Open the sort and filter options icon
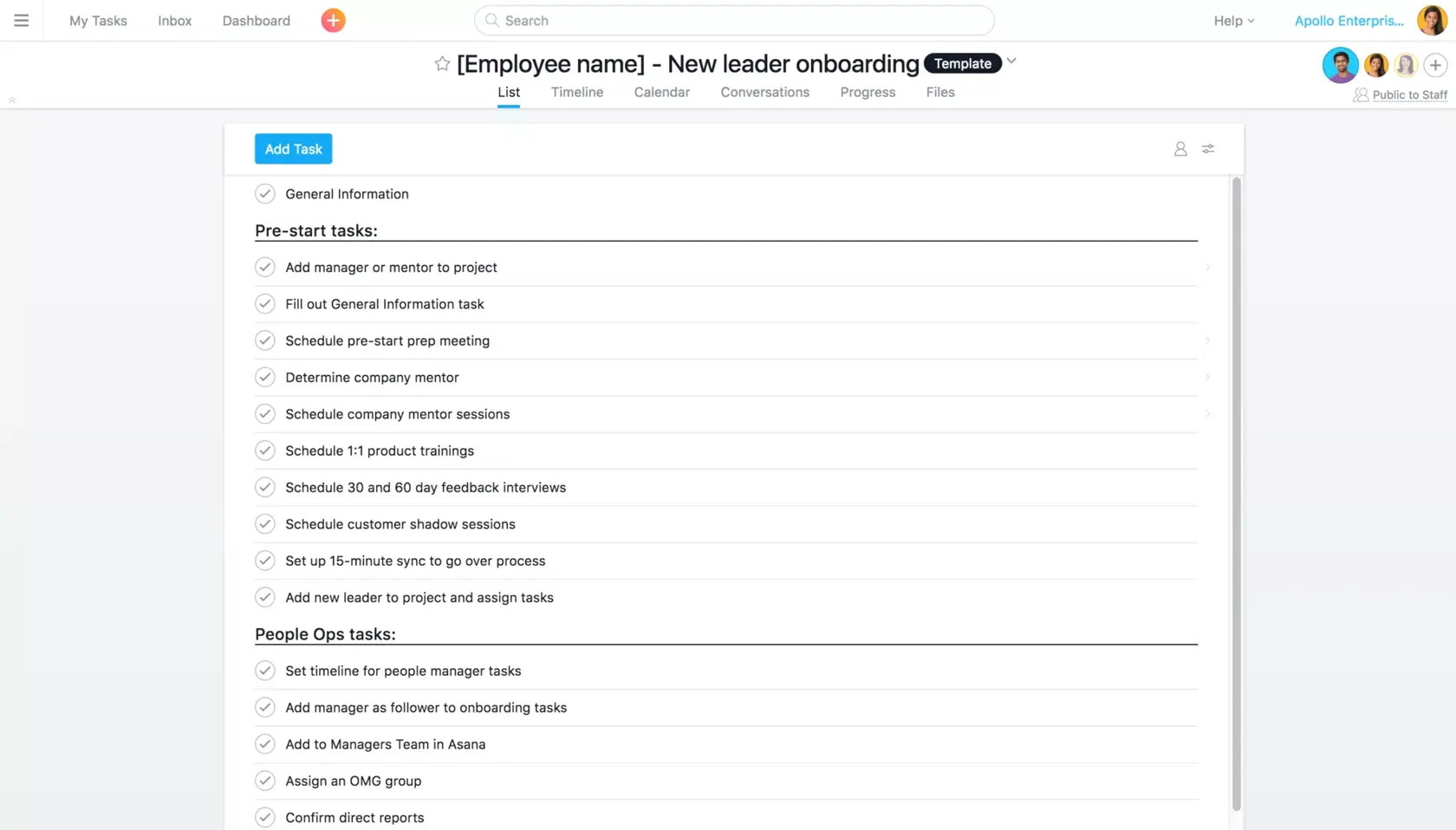Screen dimensions: 1456x830 pos(1208,148)
